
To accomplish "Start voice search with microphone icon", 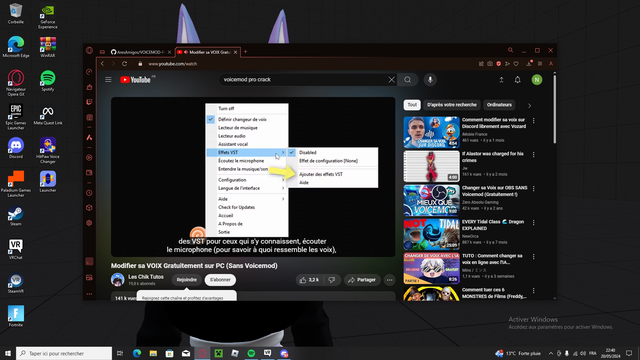I will point(430,80).
